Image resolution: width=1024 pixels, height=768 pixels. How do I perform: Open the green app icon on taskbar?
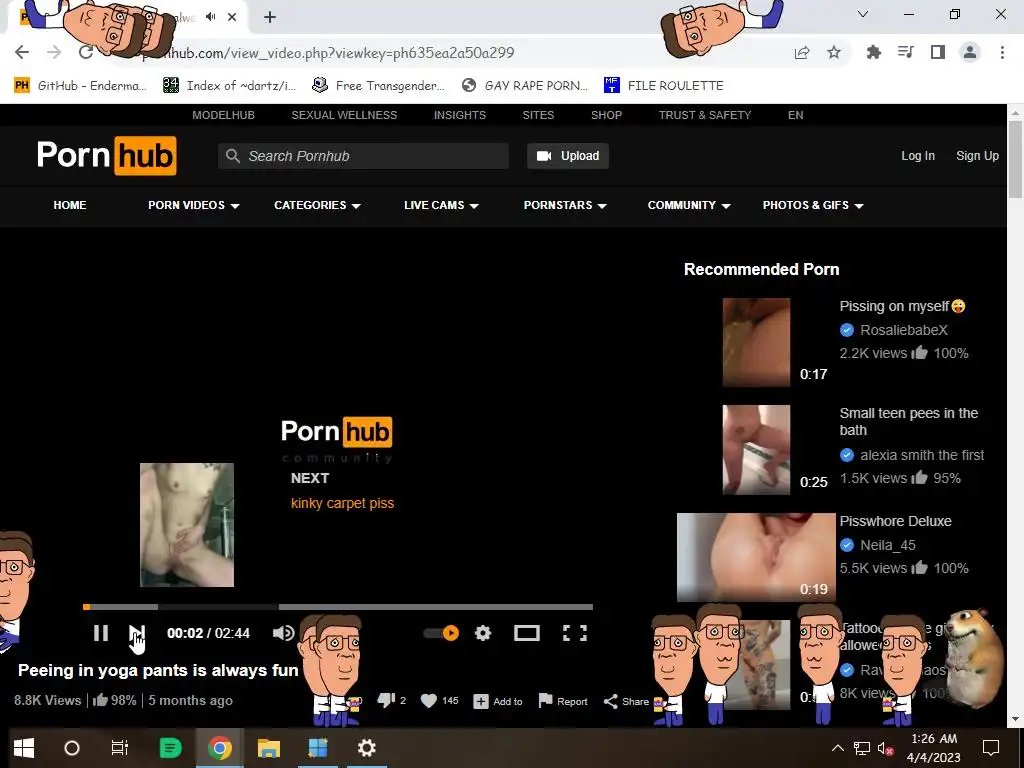(x=170, y=748)
